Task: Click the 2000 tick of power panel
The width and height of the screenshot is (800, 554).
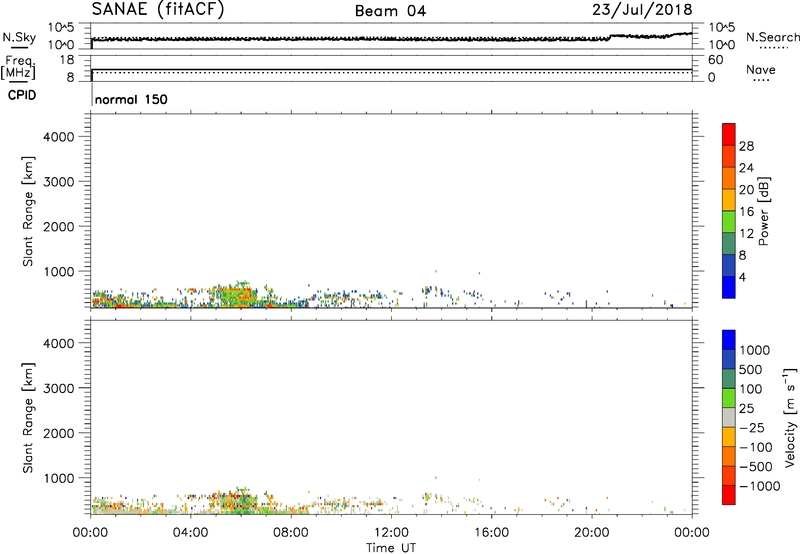Action: pyautogui.click(x=59, y=226)
